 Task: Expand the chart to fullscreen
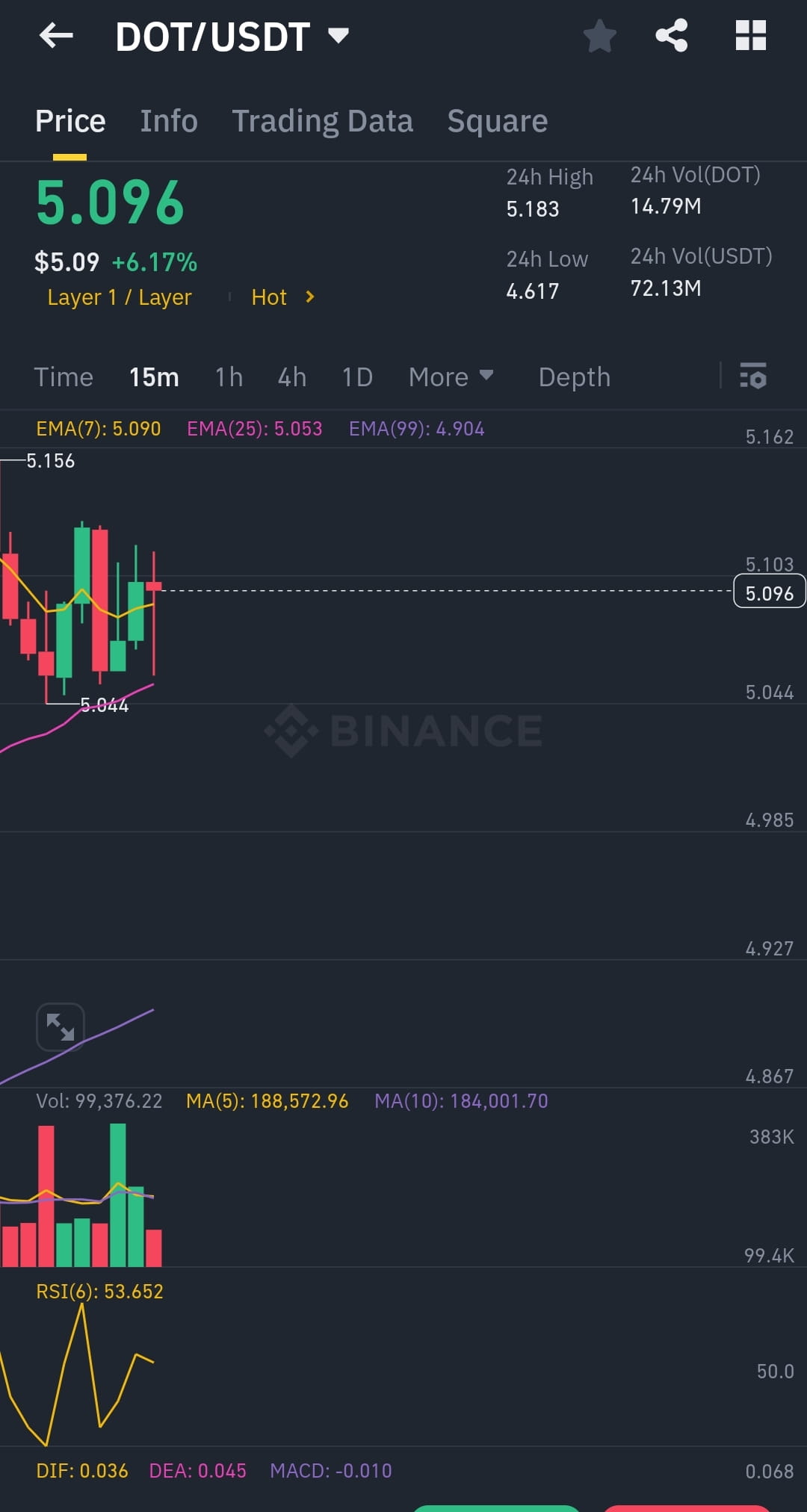61,1027
